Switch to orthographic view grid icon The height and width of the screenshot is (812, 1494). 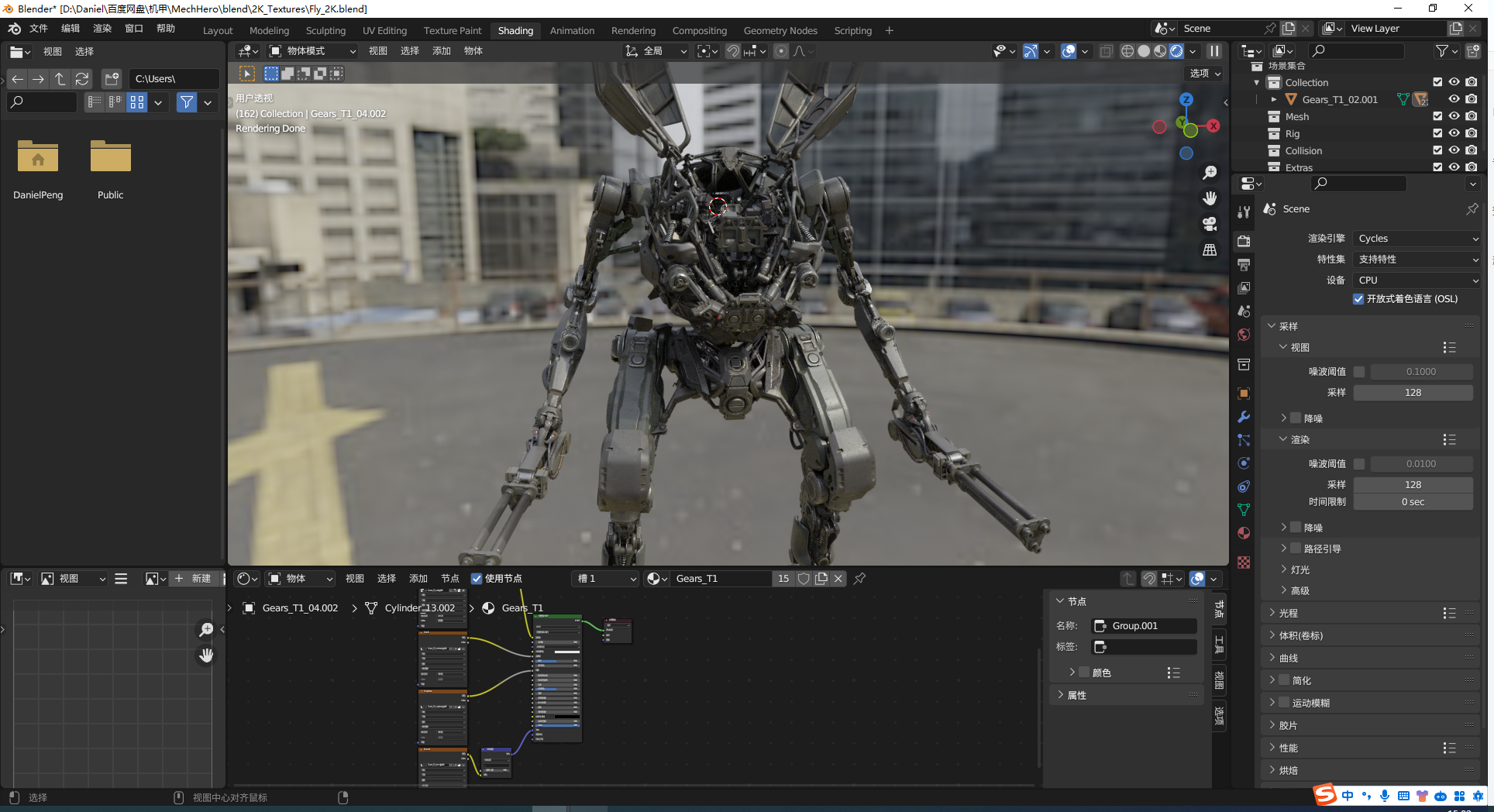pos(1210,249)
